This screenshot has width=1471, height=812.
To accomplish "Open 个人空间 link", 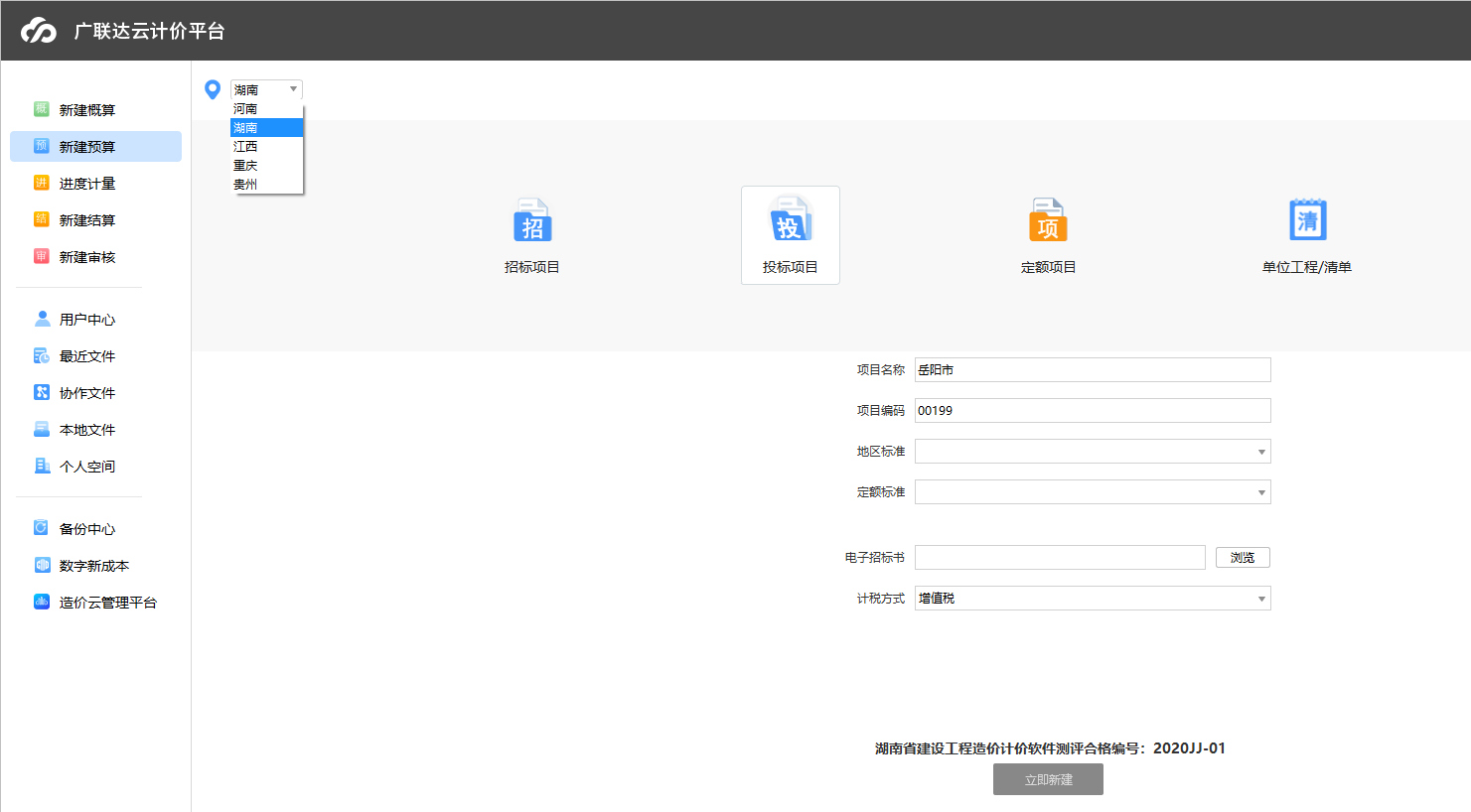I will [87, 467].
